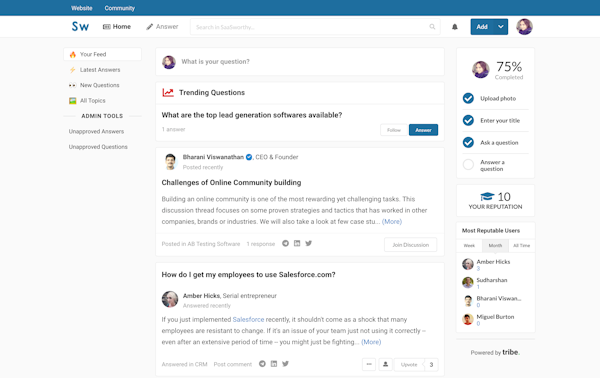Image resolution: width=600 pixels, height=378 pixels.
Task: Open Amber Hicks in reputable users
Action: tap(493, 262)
